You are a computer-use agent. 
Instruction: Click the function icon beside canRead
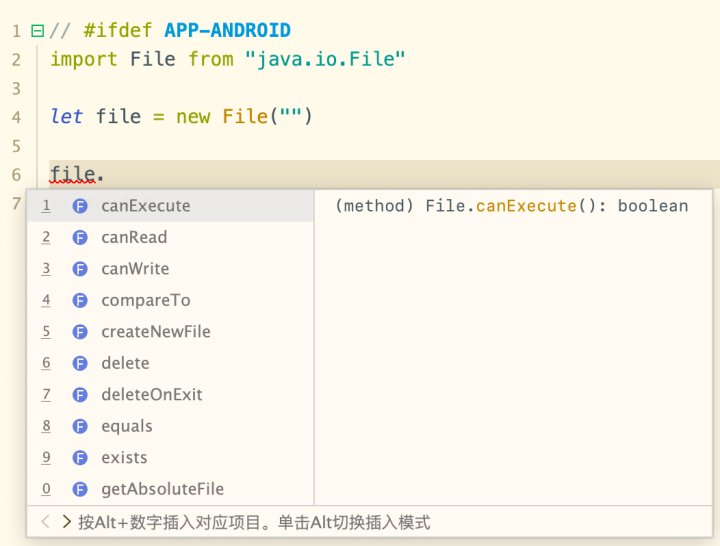pos(80,237)
